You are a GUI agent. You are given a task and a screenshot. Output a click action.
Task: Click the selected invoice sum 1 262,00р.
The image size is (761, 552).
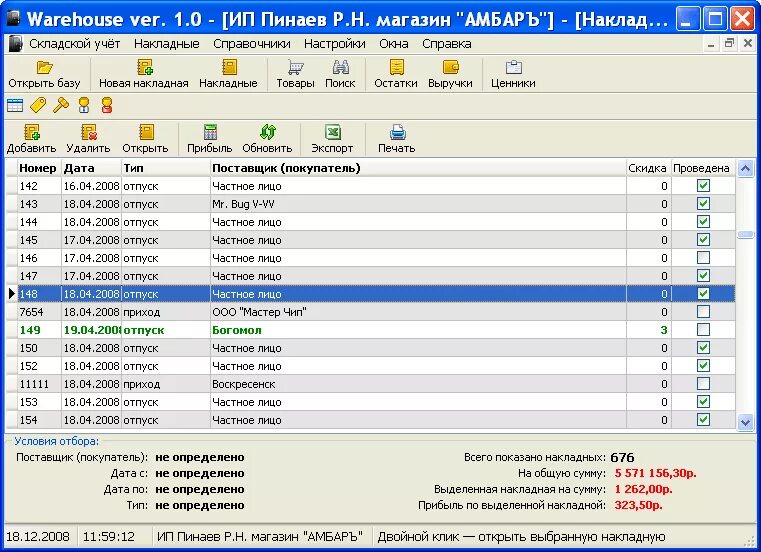(643, 489)
